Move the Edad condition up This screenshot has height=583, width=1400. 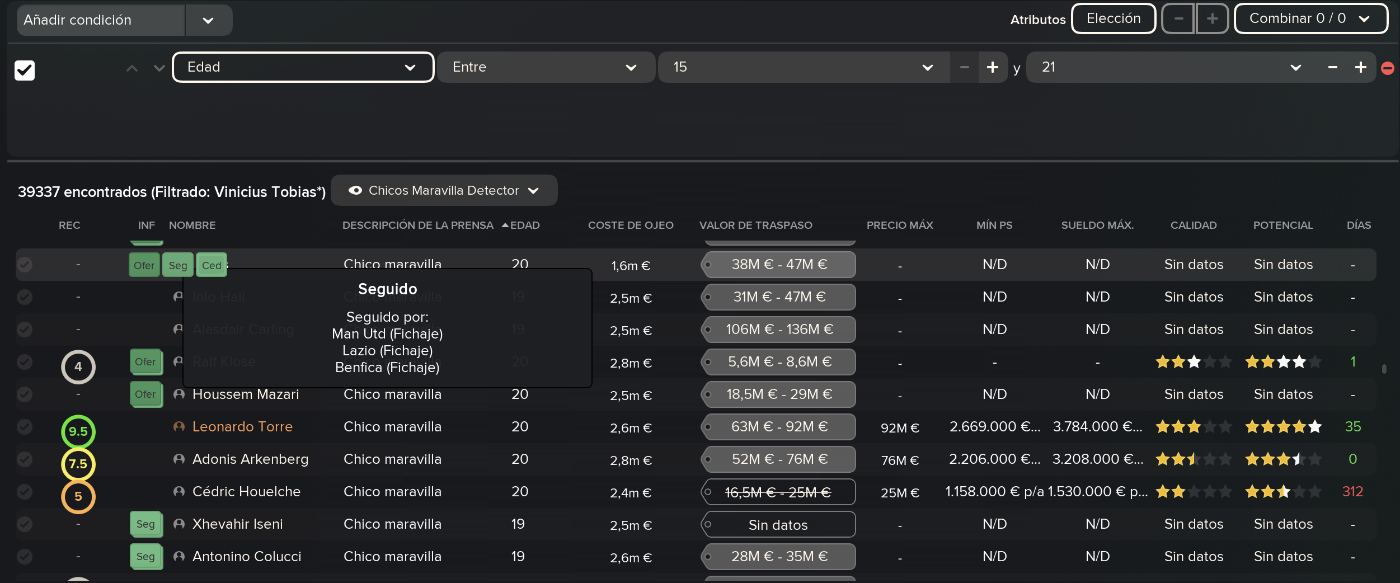[x=132, y=68]
